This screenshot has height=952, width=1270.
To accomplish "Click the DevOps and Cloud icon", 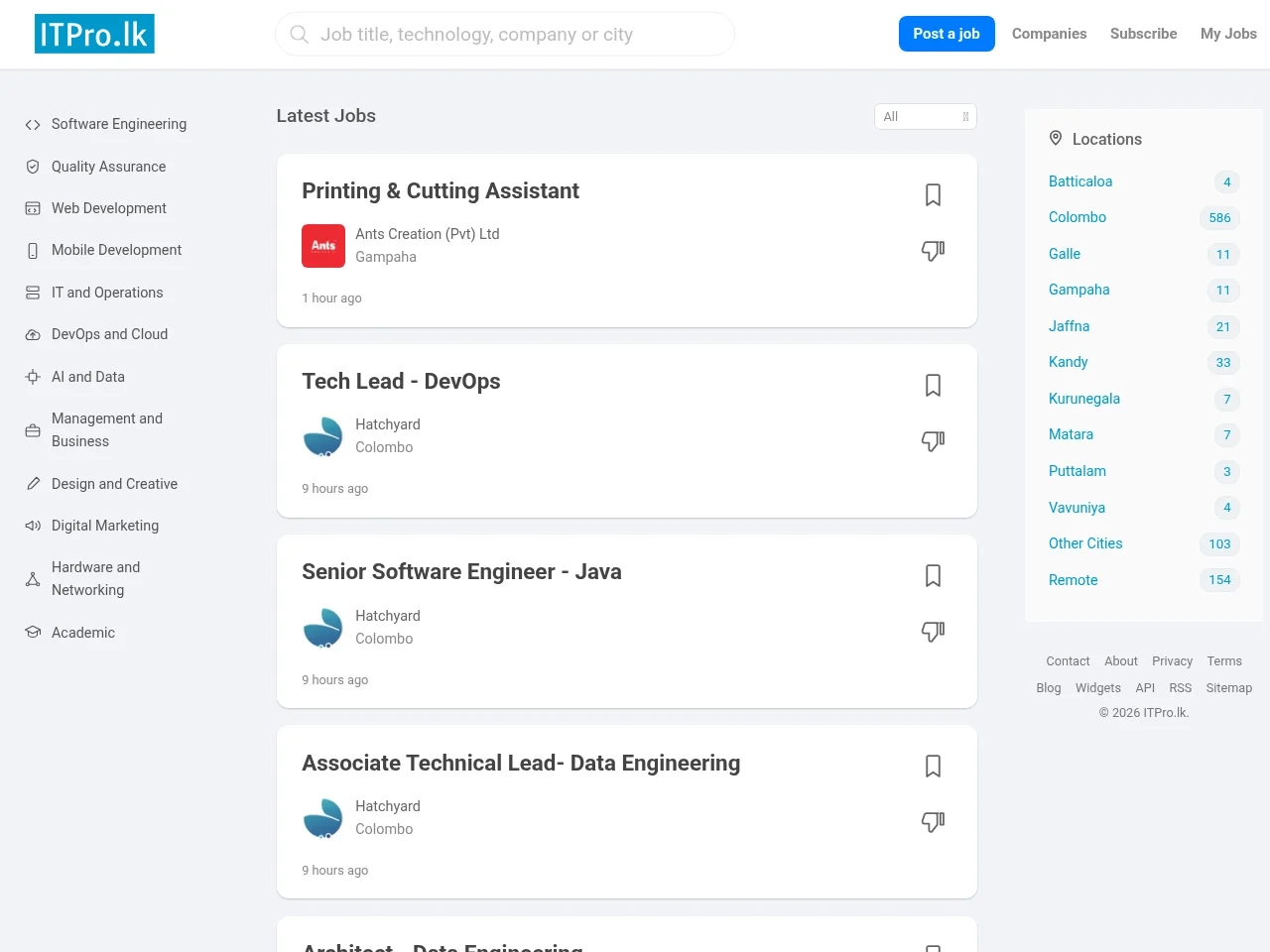I will click(33, 335).
